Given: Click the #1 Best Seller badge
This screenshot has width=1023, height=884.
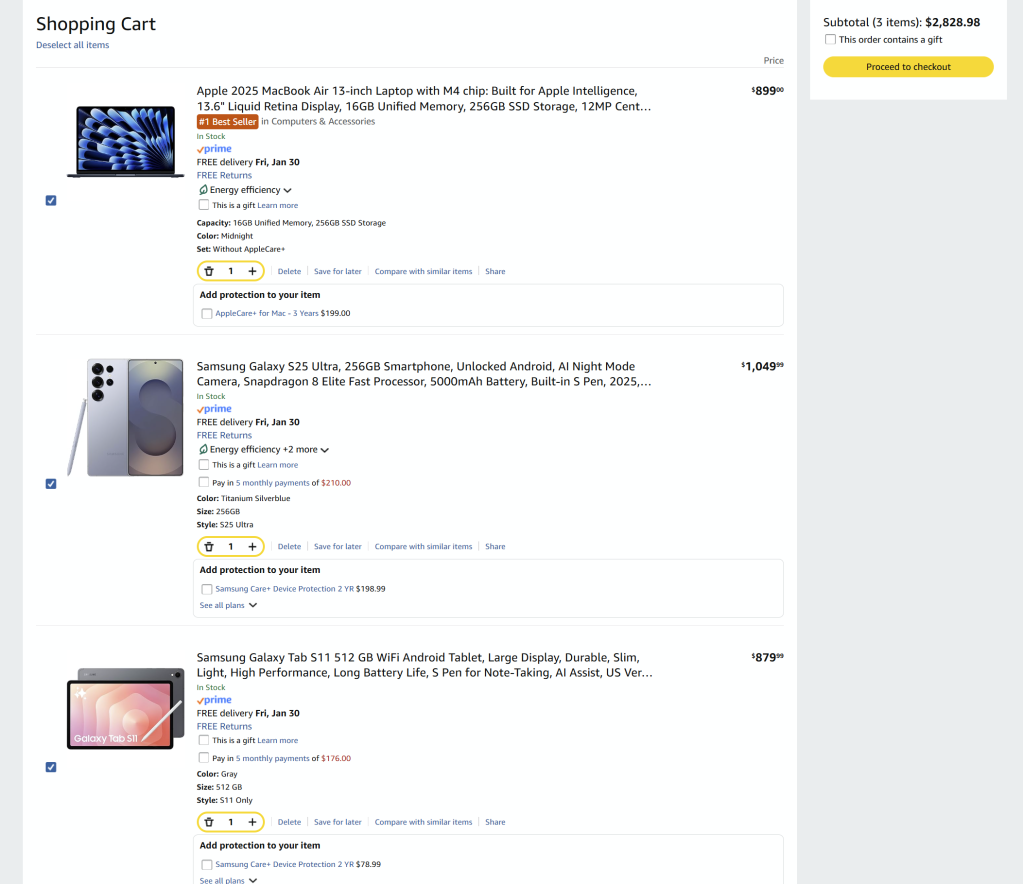Looking at the screenshot, I should pos(227,122).
